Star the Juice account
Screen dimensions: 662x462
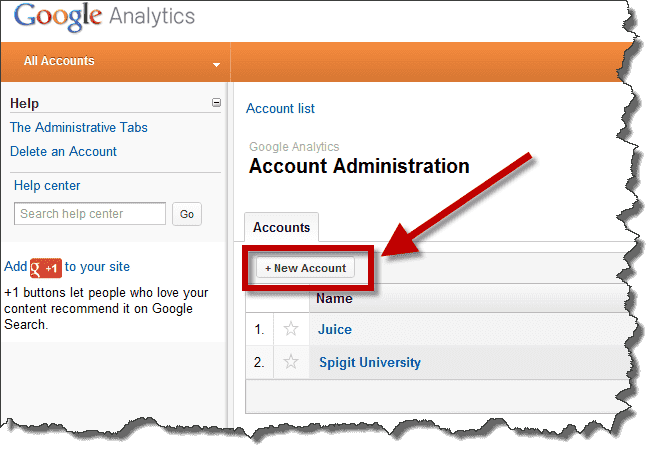pos(291,329)
